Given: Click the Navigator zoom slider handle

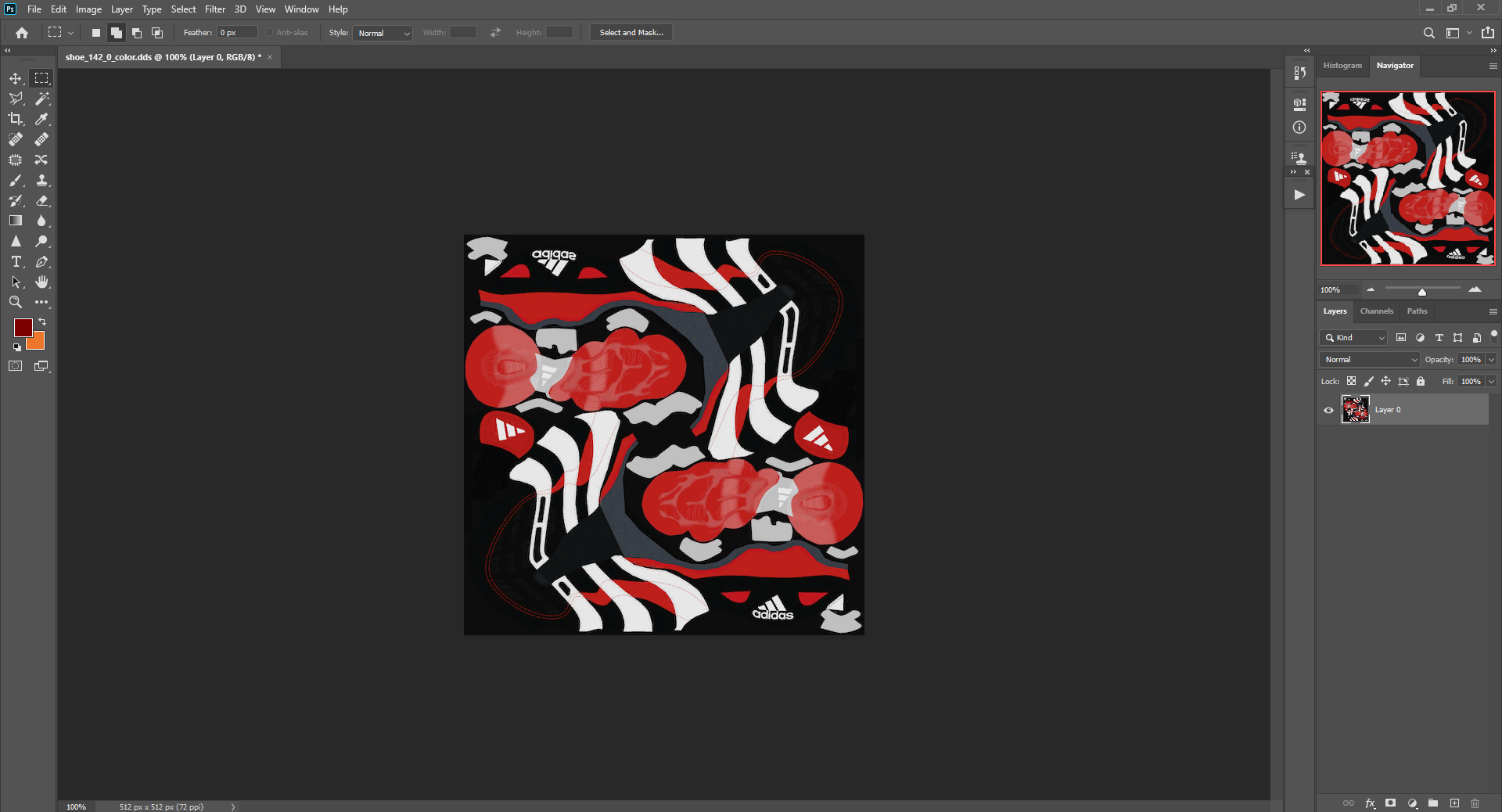Looking at the screenshot, I should tap(1422, 292).
